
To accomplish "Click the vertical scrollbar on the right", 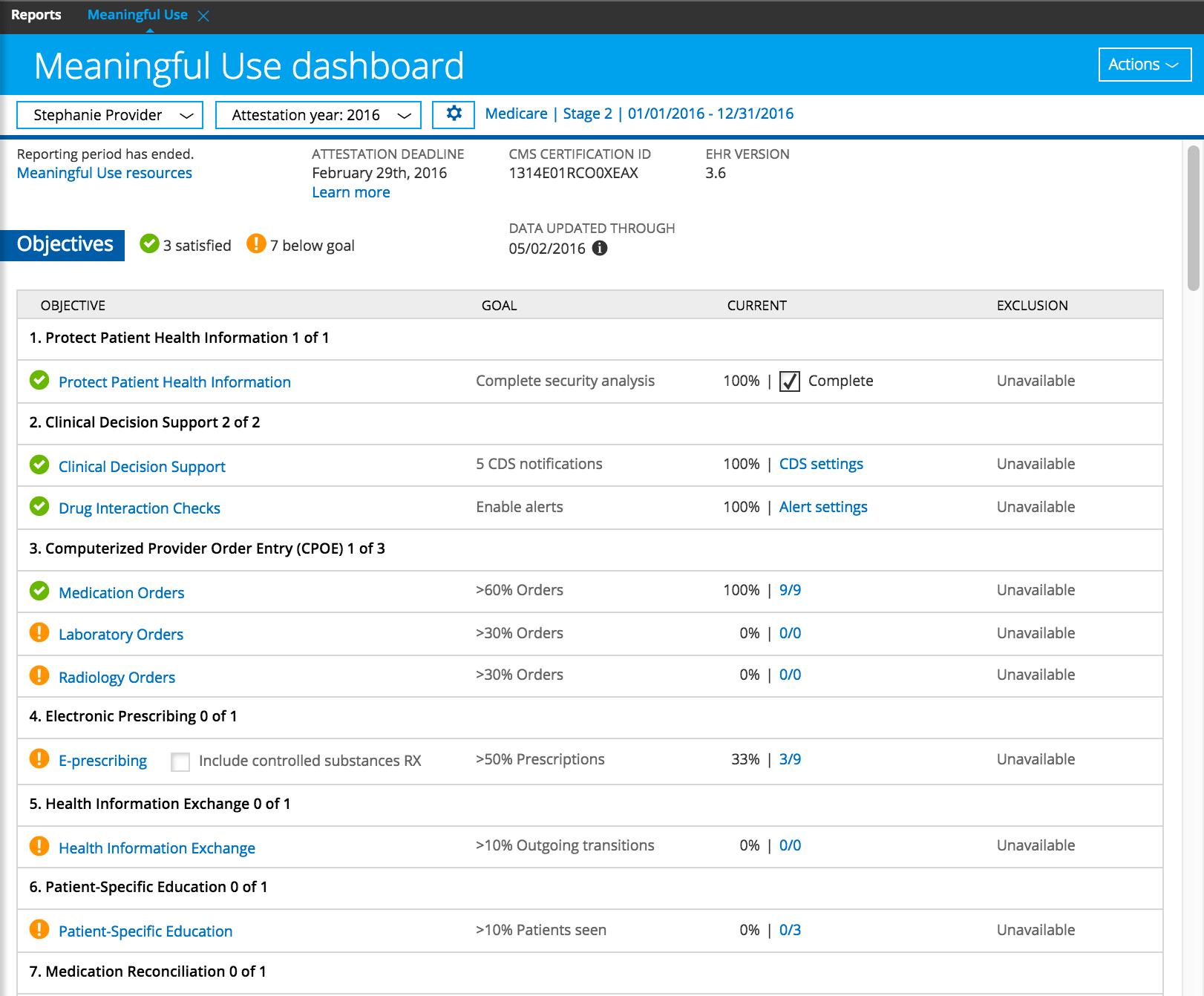I will (1194, 218).
